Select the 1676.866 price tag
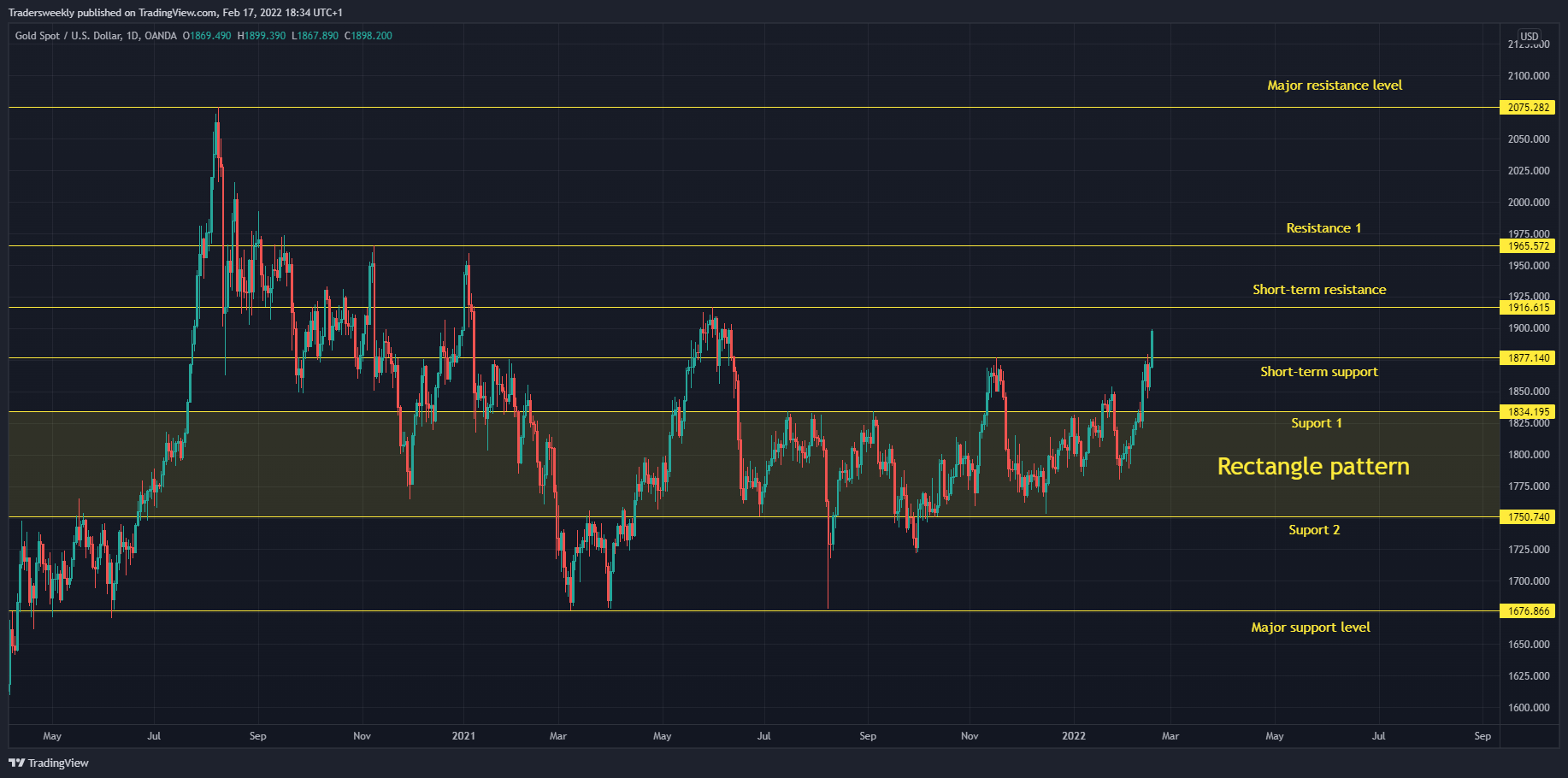1568x778 pixels. 1528,611
